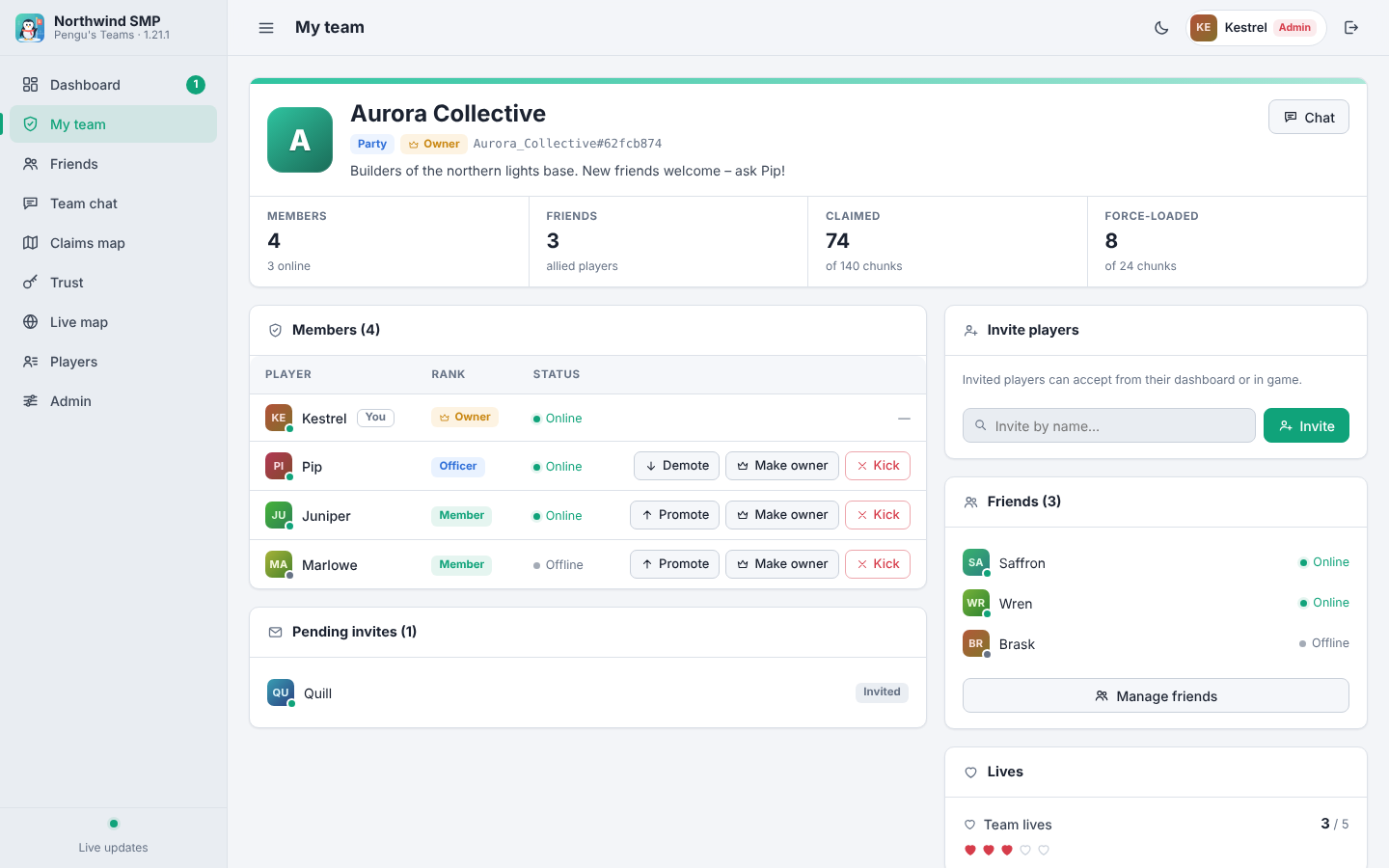The height and width of the screenshot is (868, 1389).
Task: Switch to dark mode moon icon
Action: (1161, 28)
